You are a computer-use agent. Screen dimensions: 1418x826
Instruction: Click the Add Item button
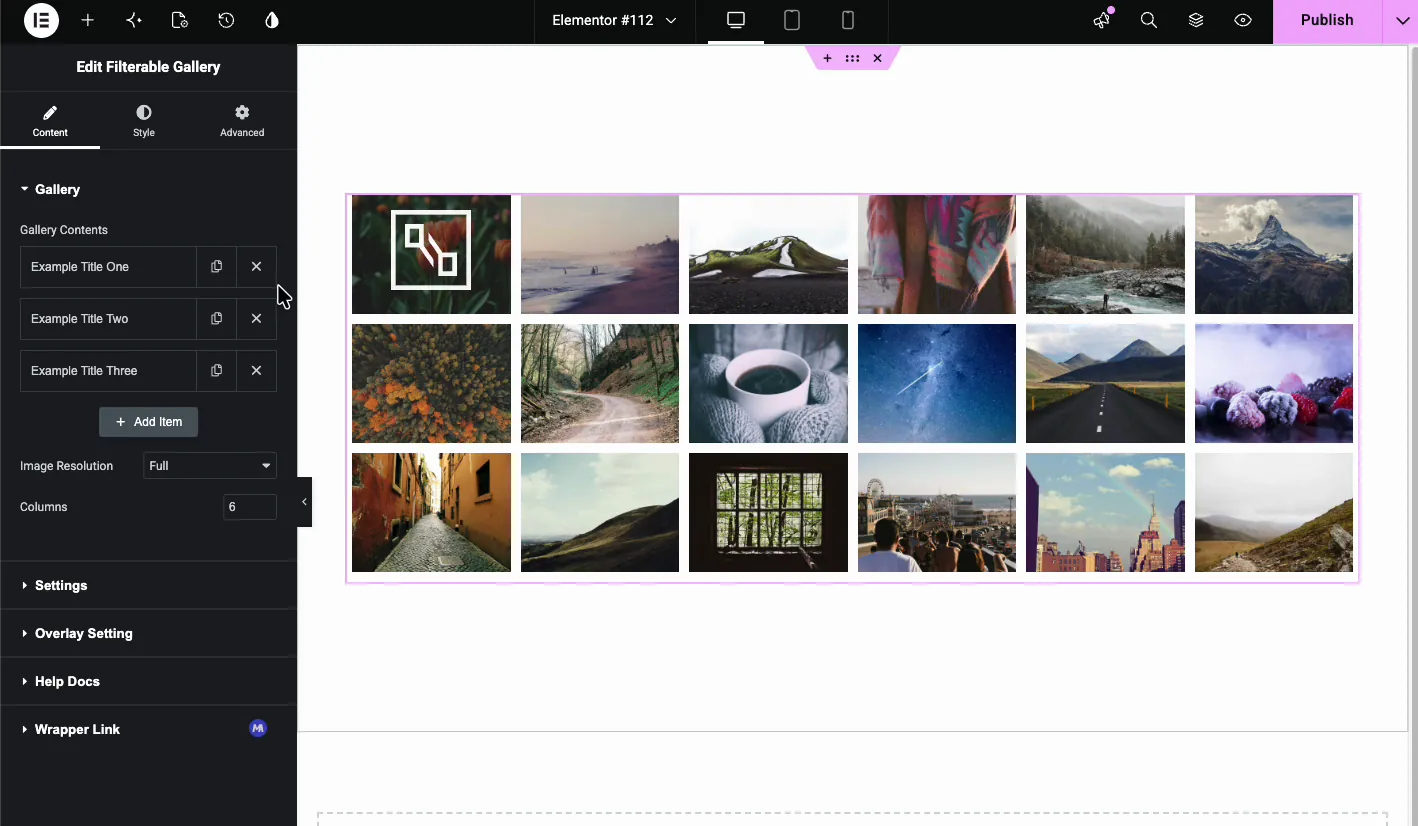148,422
